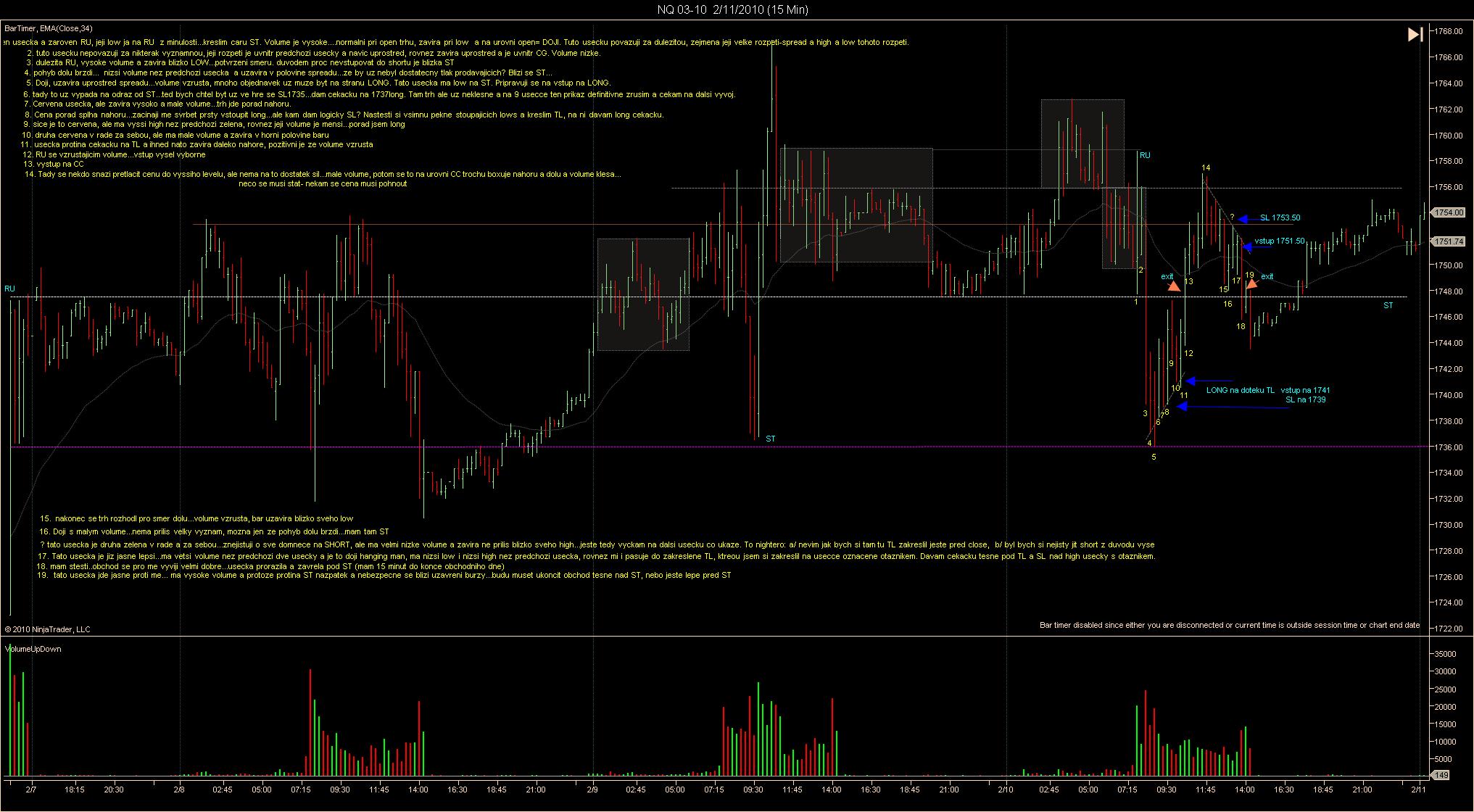Click the 1751.74 EMA price marker
The image size is (1474, 812).
coord(1449,241)
